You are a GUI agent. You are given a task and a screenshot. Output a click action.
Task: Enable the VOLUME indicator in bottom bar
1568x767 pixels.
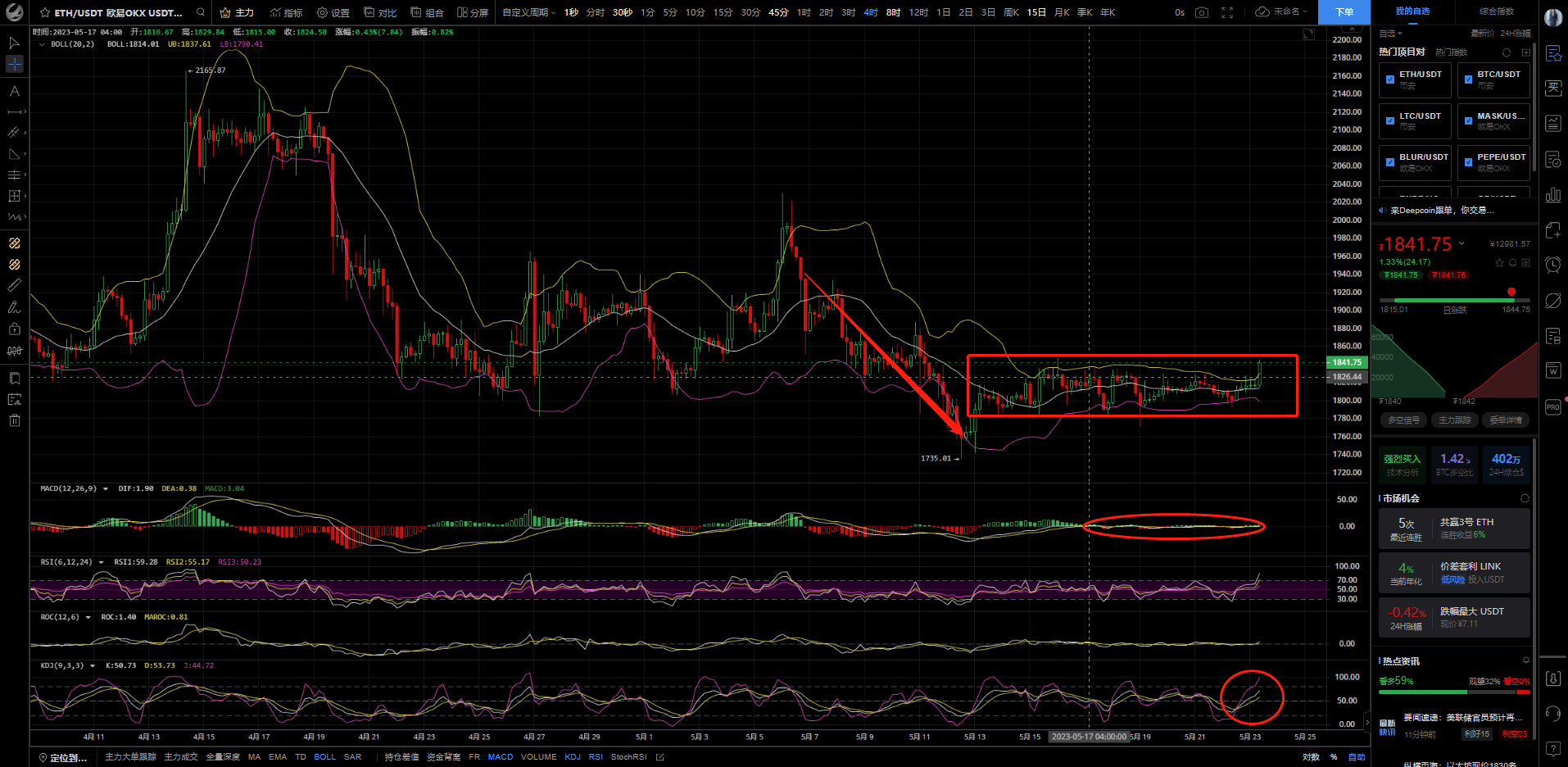pos(538,757)
